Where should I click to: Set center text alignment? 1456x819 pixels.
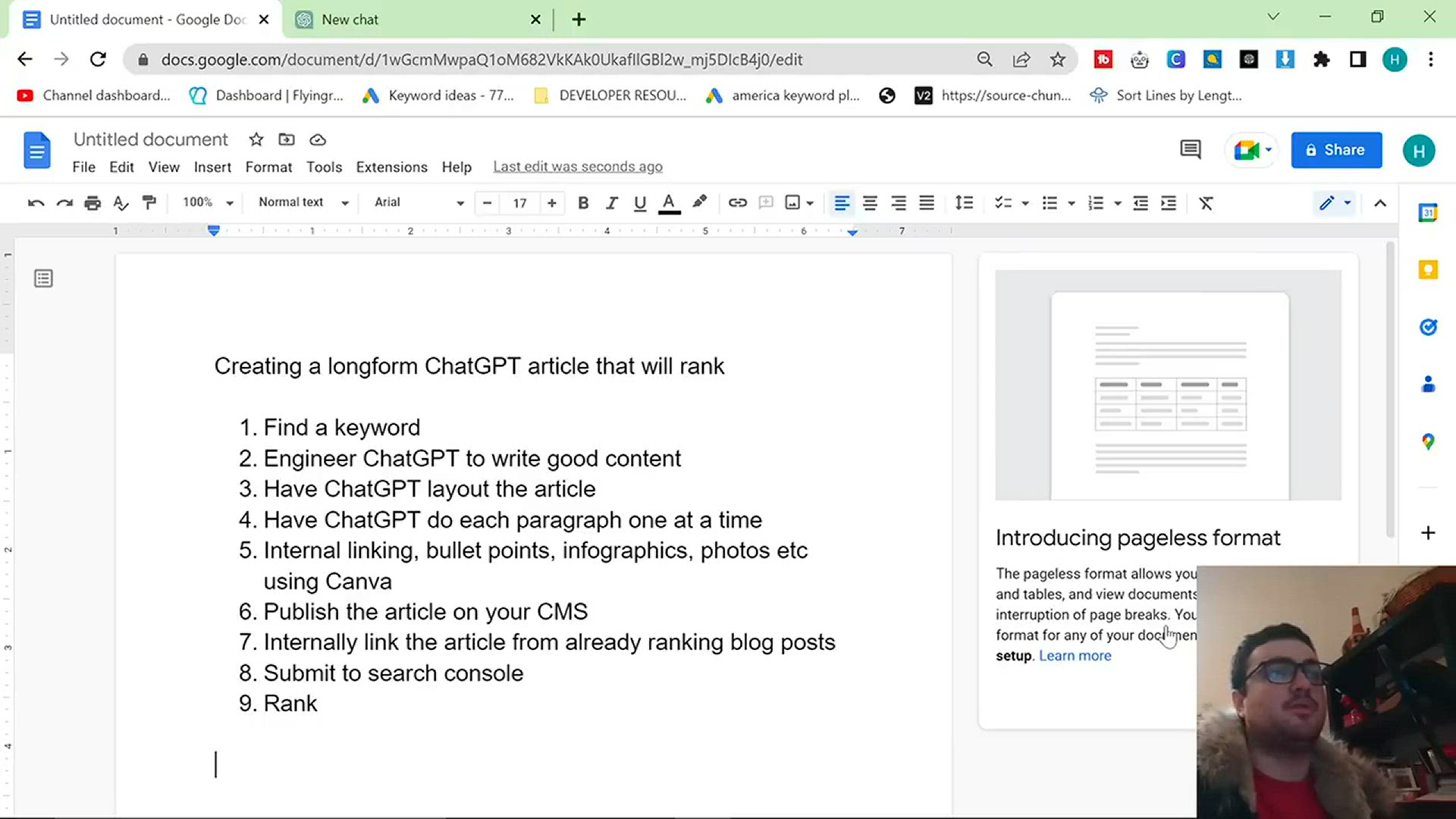(x=870, y=202)
